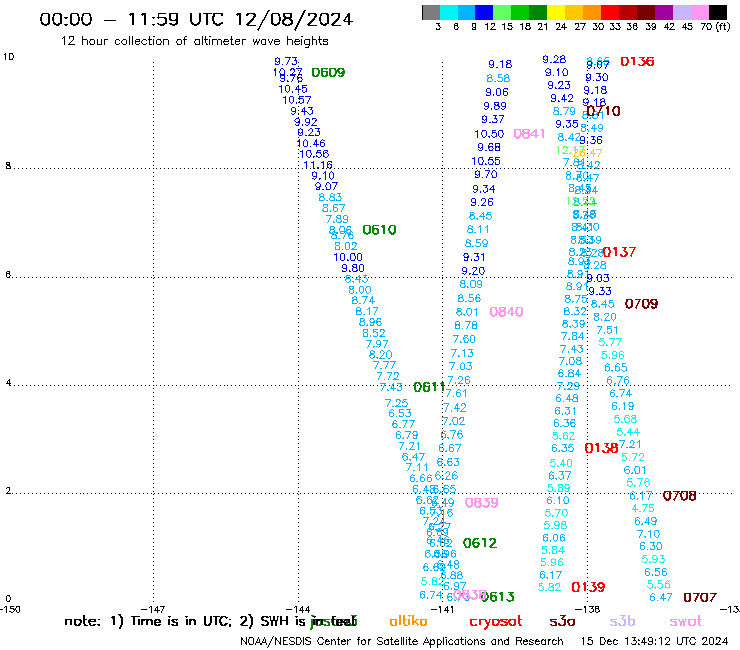Select the wave height value 10.55

coord(486,161)
